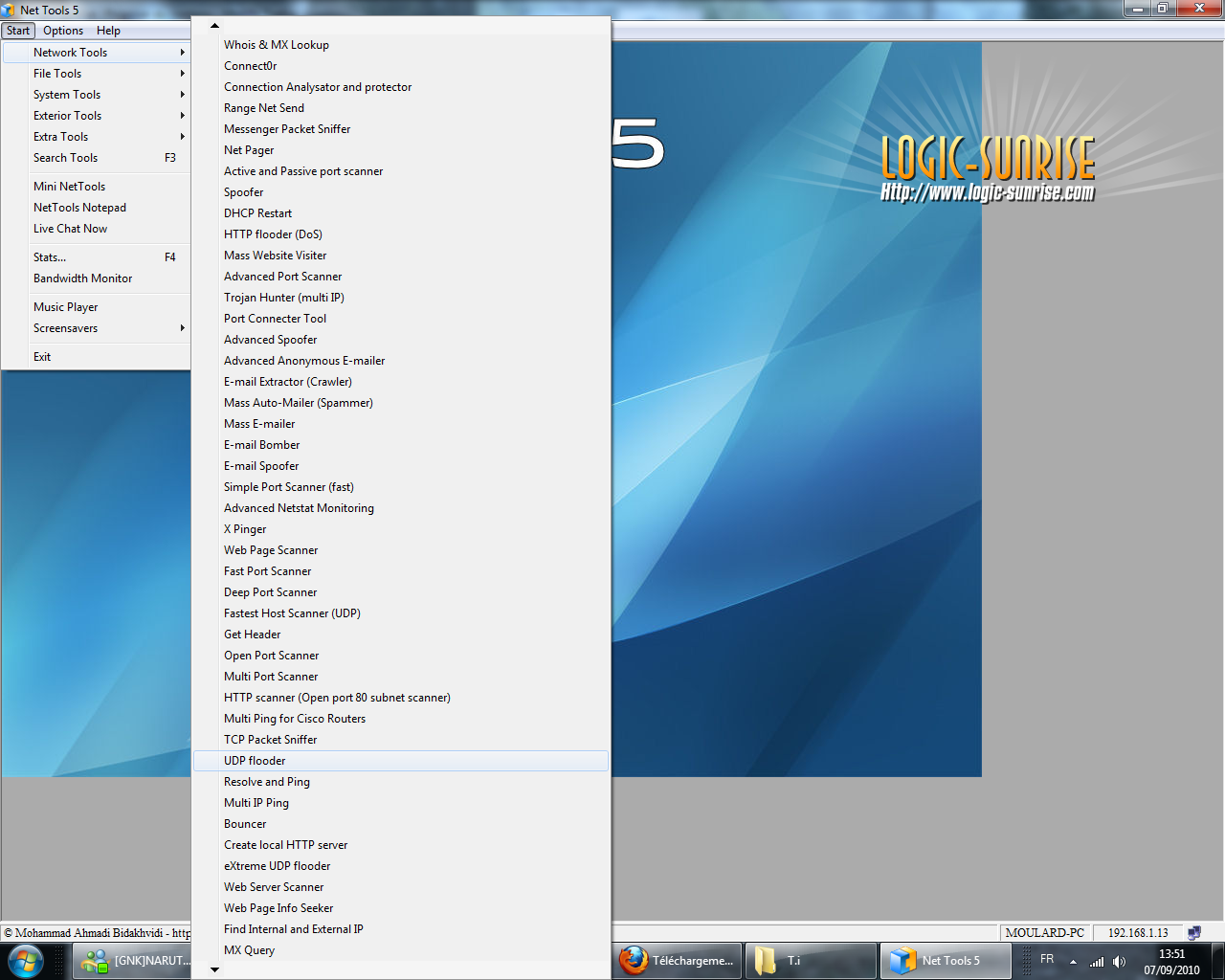Select Fastest Host Scanner (UDP)
This screenshot has width=1225, height=980.
point(401,613)
